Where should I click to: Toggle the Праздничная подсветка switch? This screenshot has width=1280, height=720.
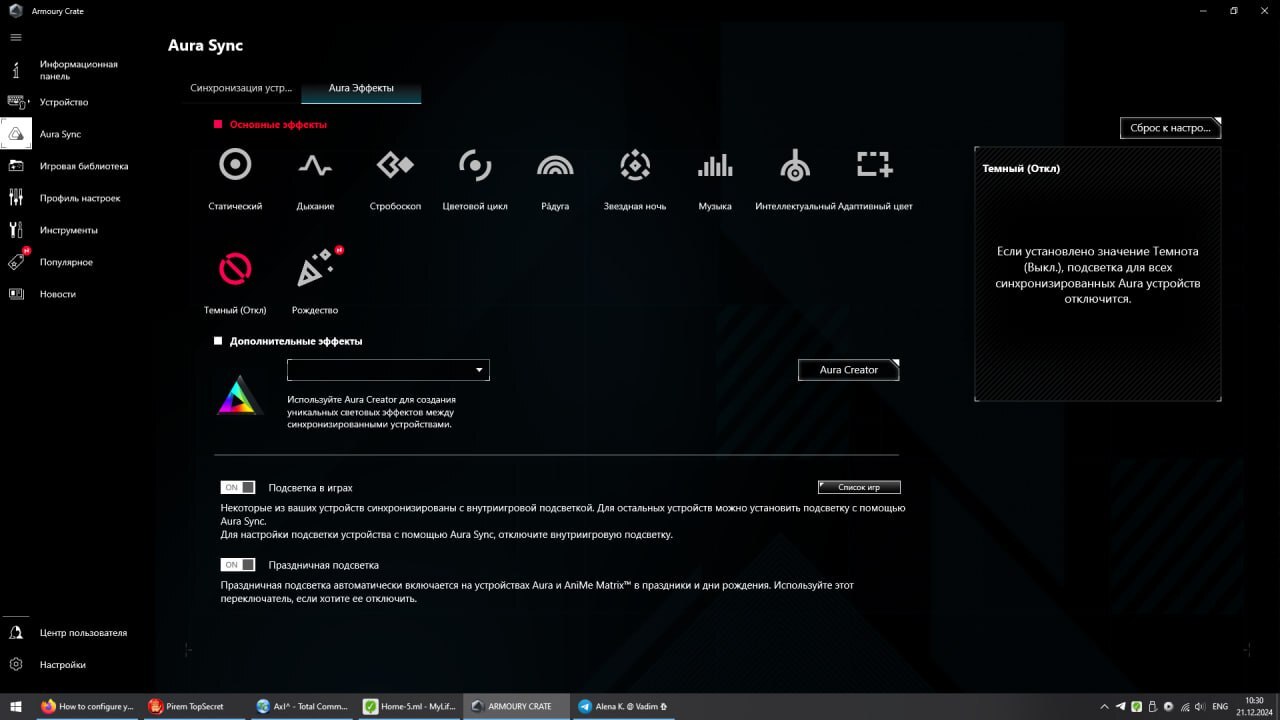(238, 564)
